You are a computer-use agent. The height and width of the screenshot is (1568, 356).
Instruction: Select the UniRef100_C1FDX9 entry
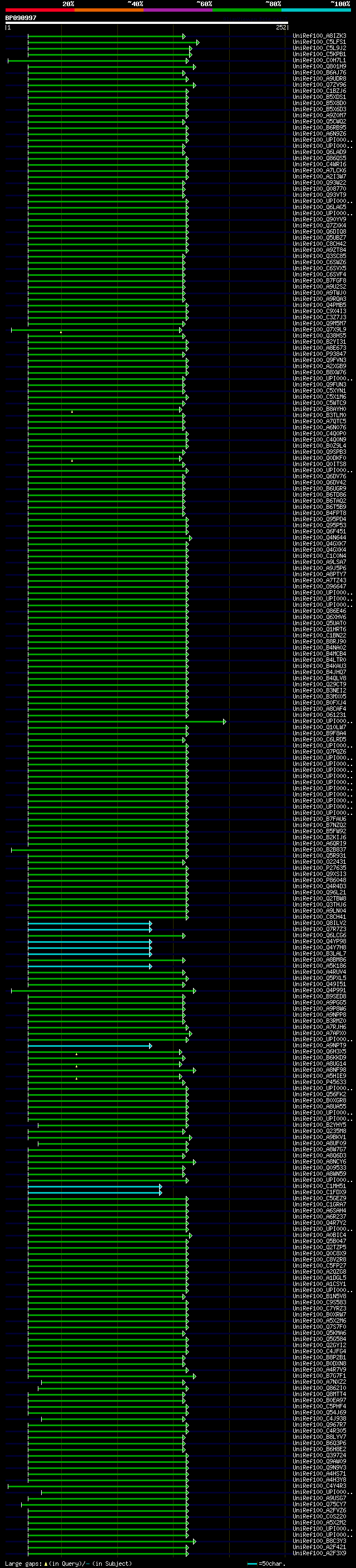tap(319, 1192)
